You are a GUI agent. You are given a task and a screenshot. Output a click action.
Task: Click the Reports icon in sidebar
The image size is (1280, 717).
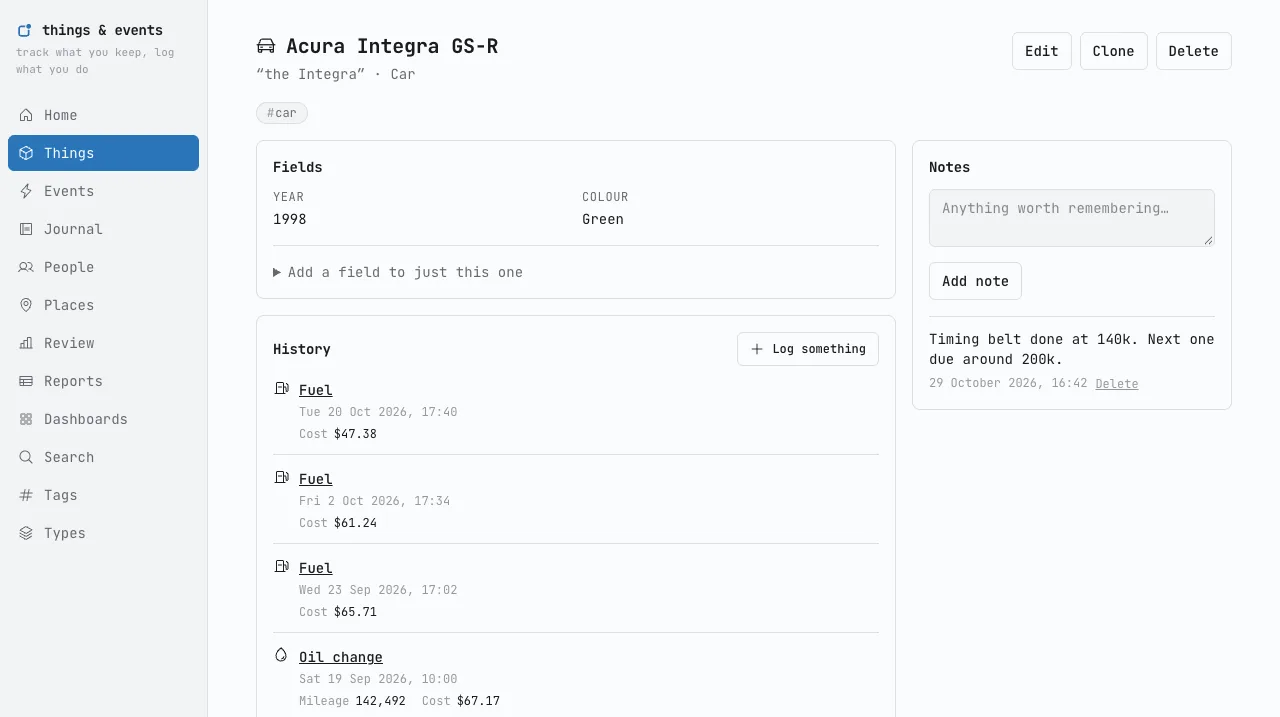(26, 381)
